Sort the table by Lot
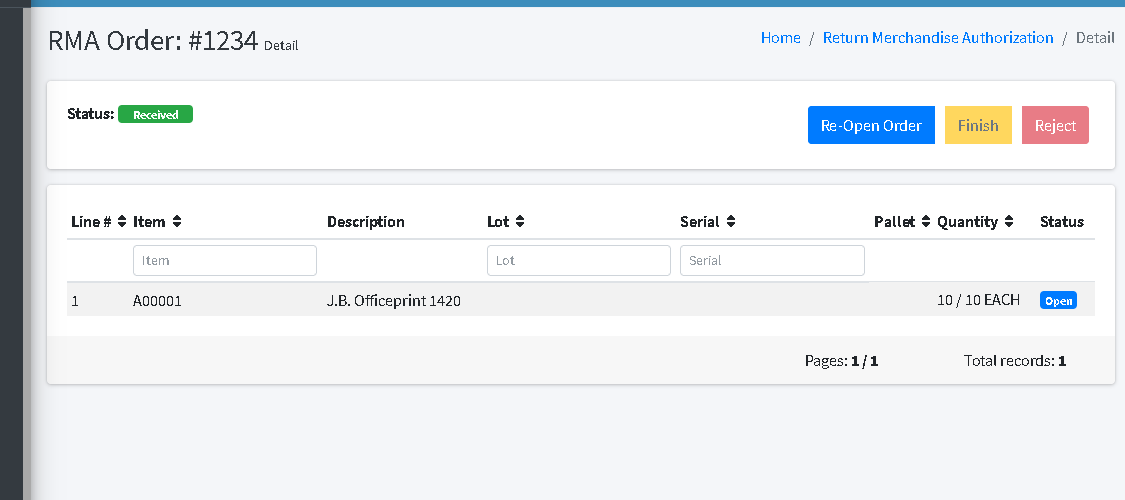 pyautogui.click(x=520, y=222)
